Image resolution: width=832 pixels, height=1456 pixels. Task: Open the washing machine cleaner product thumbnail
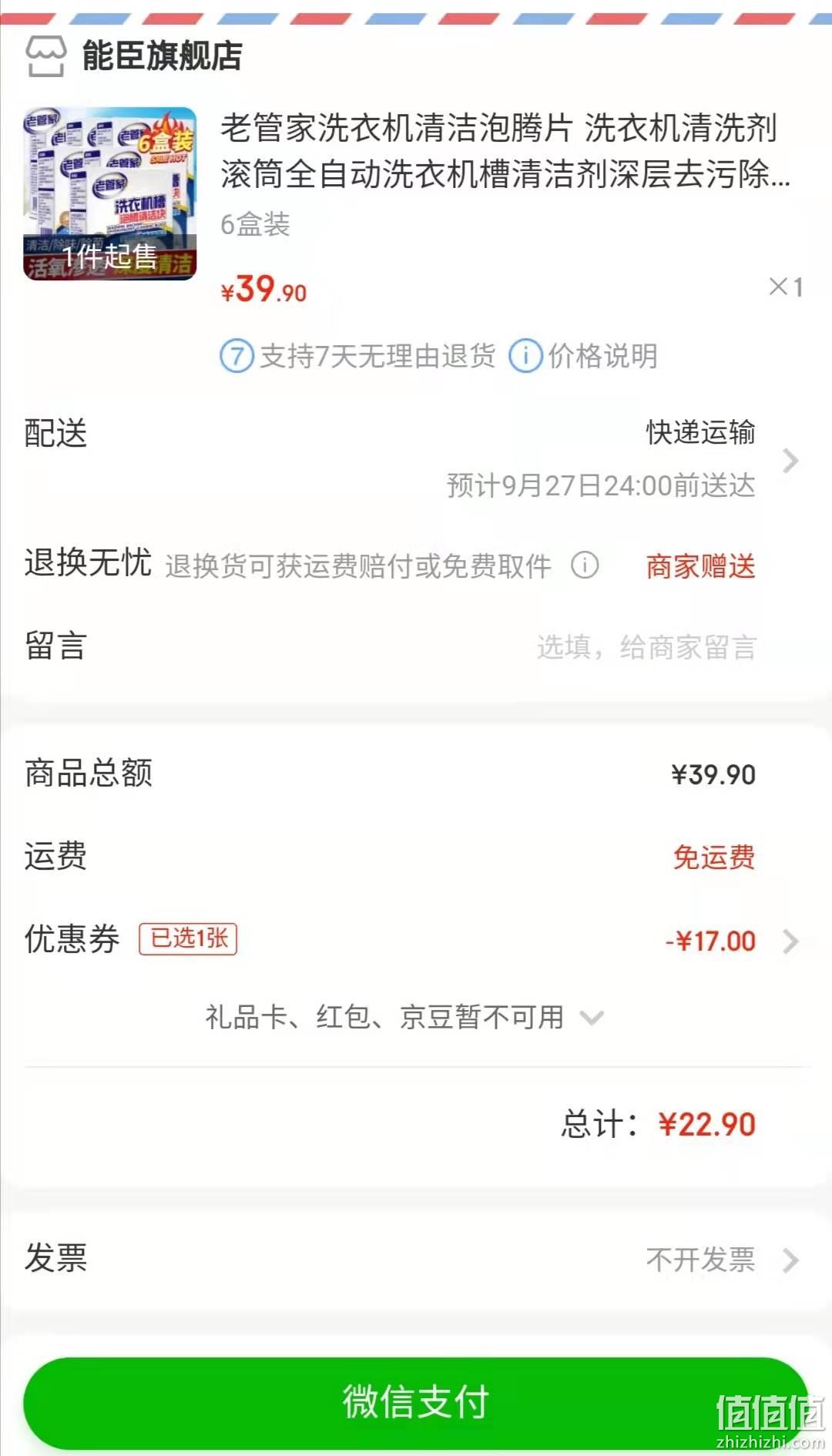click(110, 193)
